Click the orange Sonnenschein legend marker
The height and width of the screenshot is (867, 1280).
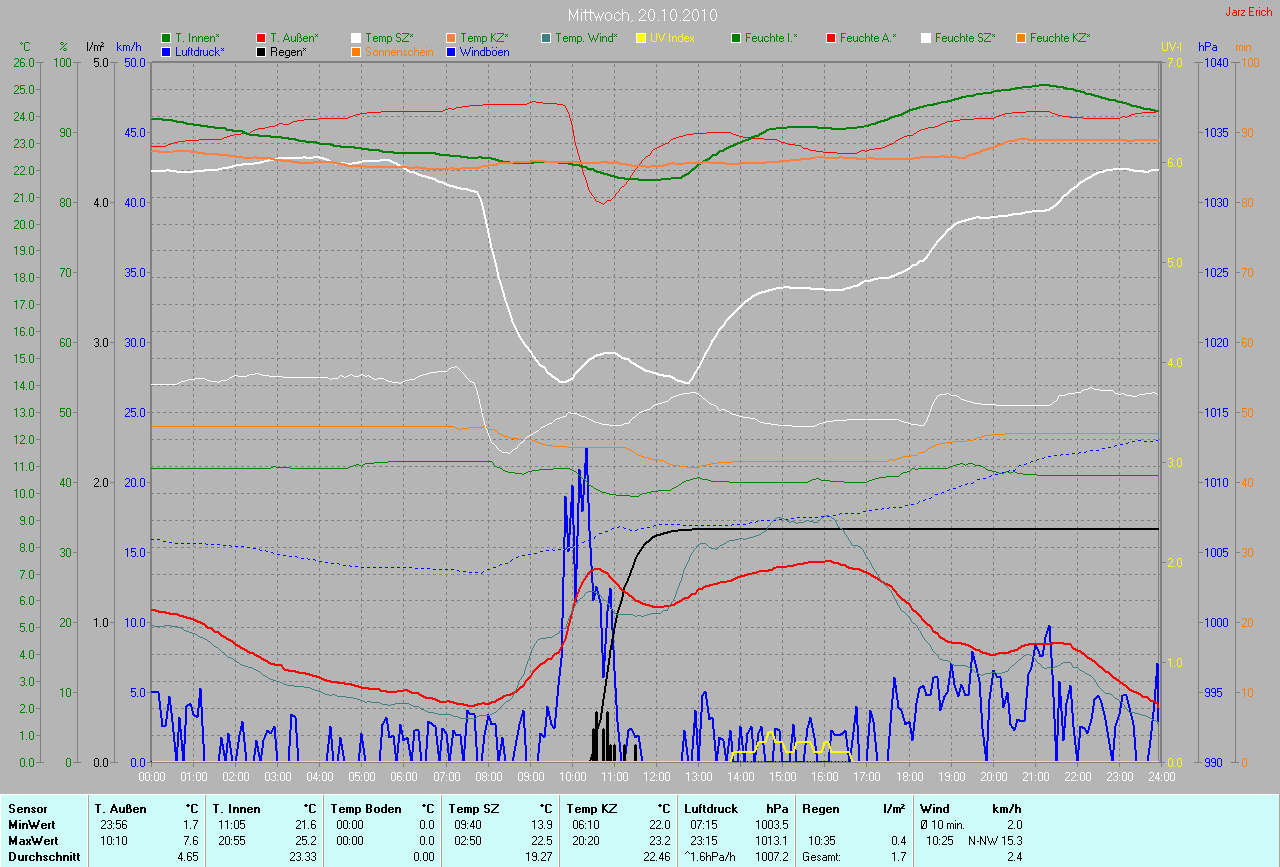point(357,51)
